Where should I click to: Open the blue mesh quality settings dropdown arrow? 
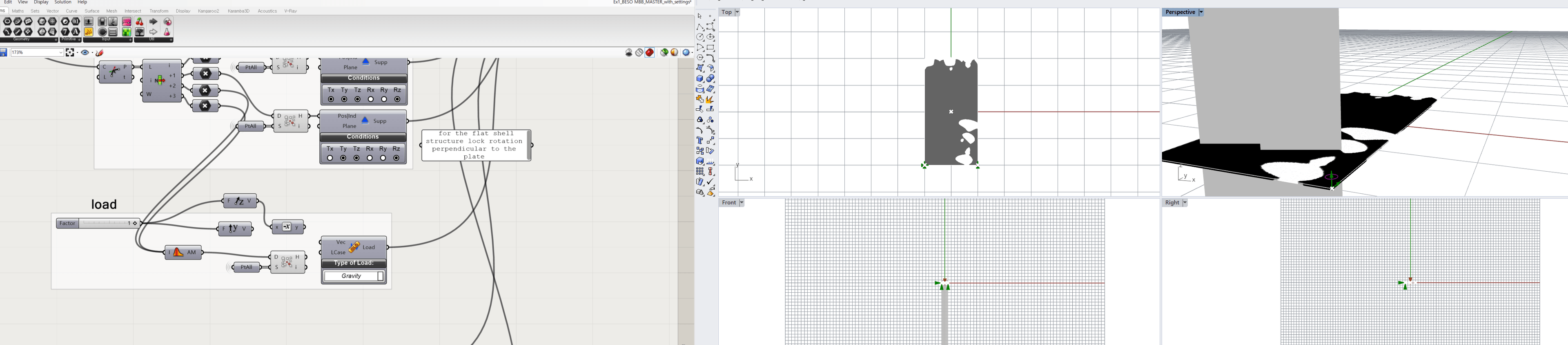[692, 53]
